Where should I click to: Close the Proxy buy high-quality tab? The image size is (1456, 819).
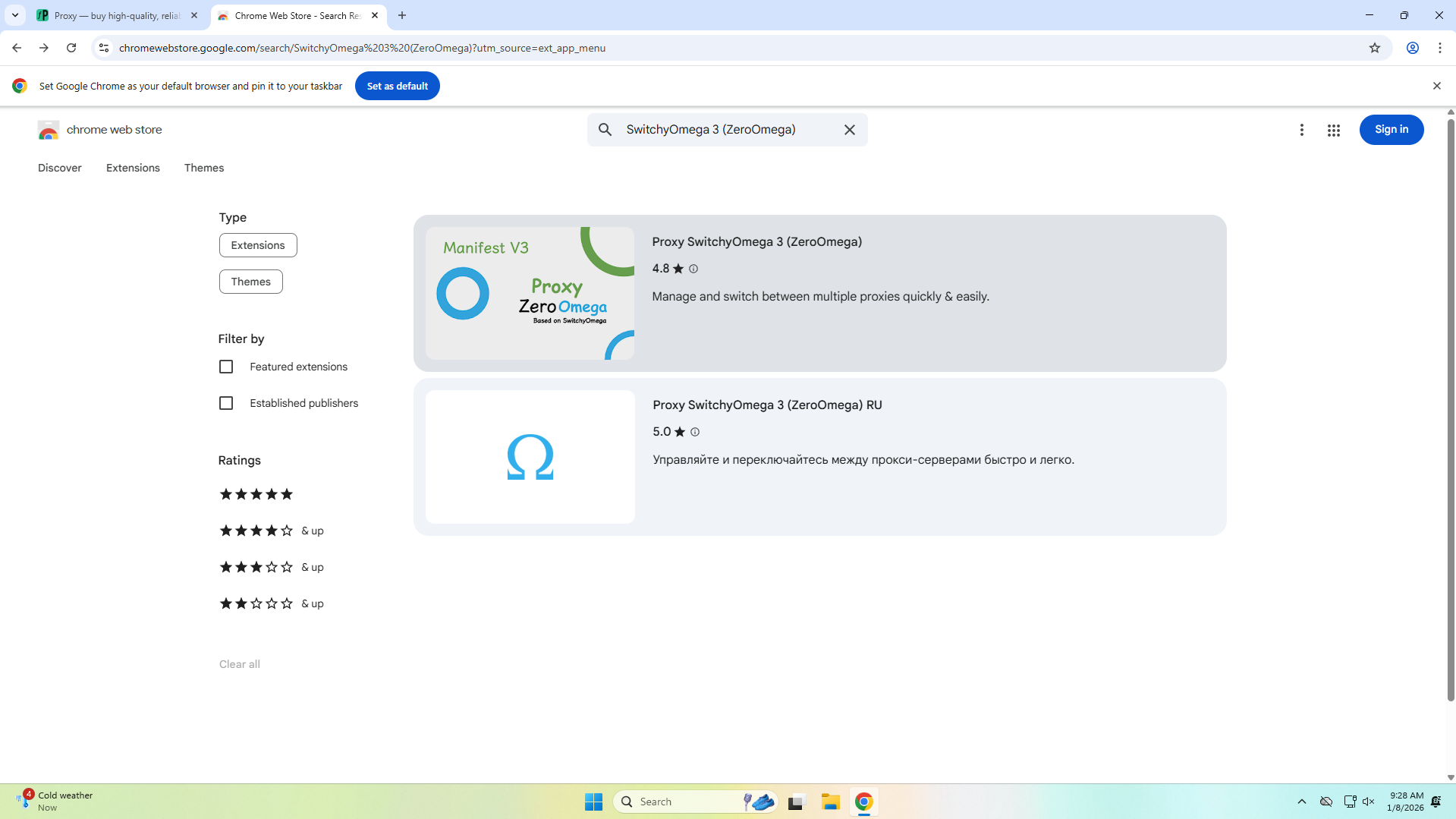(194, 15)
